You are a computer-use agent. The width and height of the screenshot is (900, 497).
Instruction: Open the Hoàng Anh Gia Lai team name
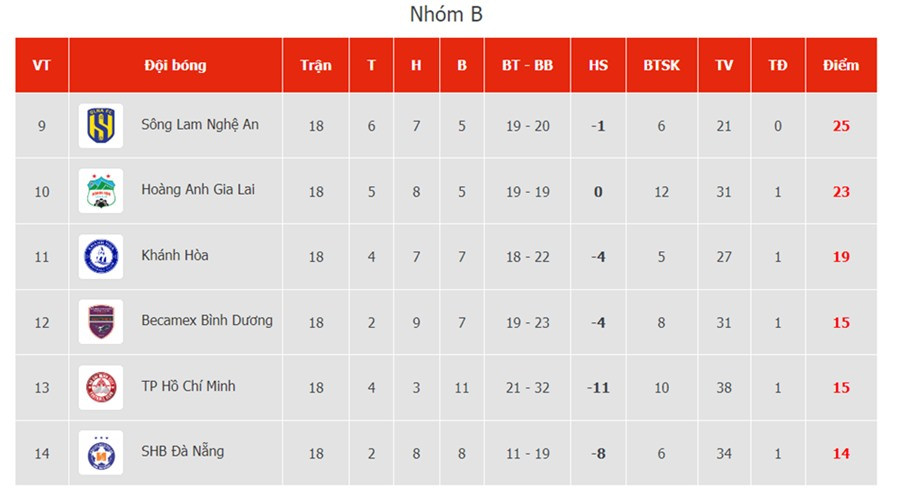click(x=198, y=189)
